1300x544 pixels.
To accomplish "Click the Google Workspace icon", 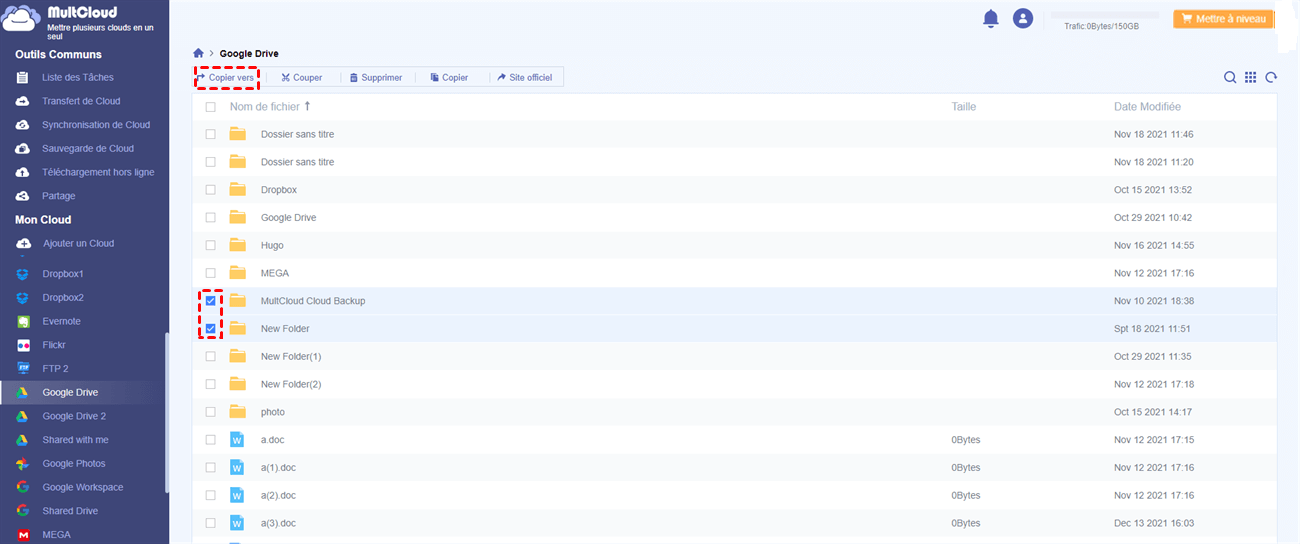I will coord(23,487).
